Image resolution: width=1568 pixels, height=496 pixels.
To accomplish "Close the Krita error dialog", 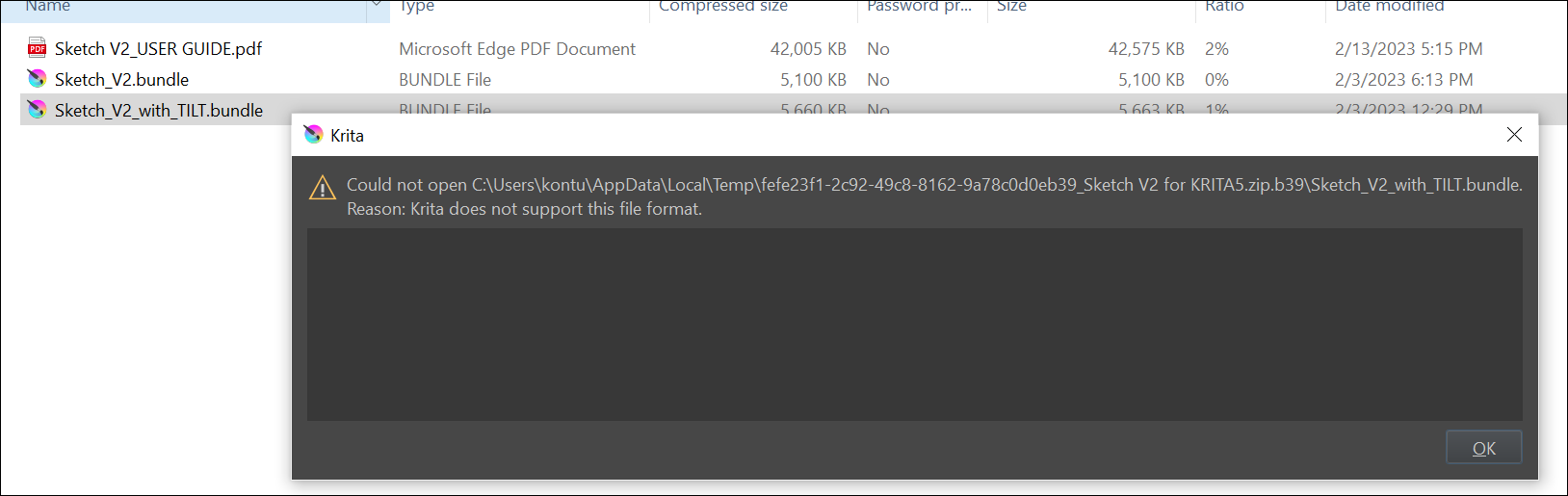I will pyautogui.click(x=1514, y=135).
